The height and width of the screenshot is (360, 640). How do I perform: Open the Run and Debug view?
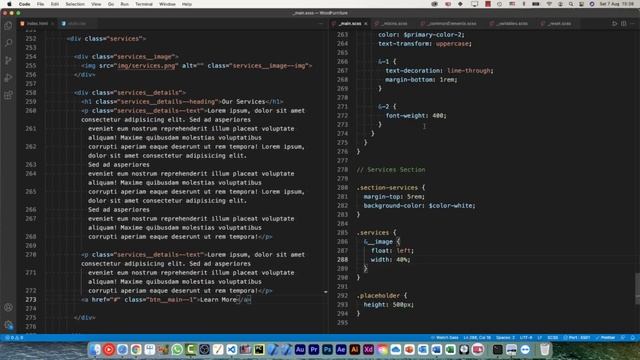[8, 78]
